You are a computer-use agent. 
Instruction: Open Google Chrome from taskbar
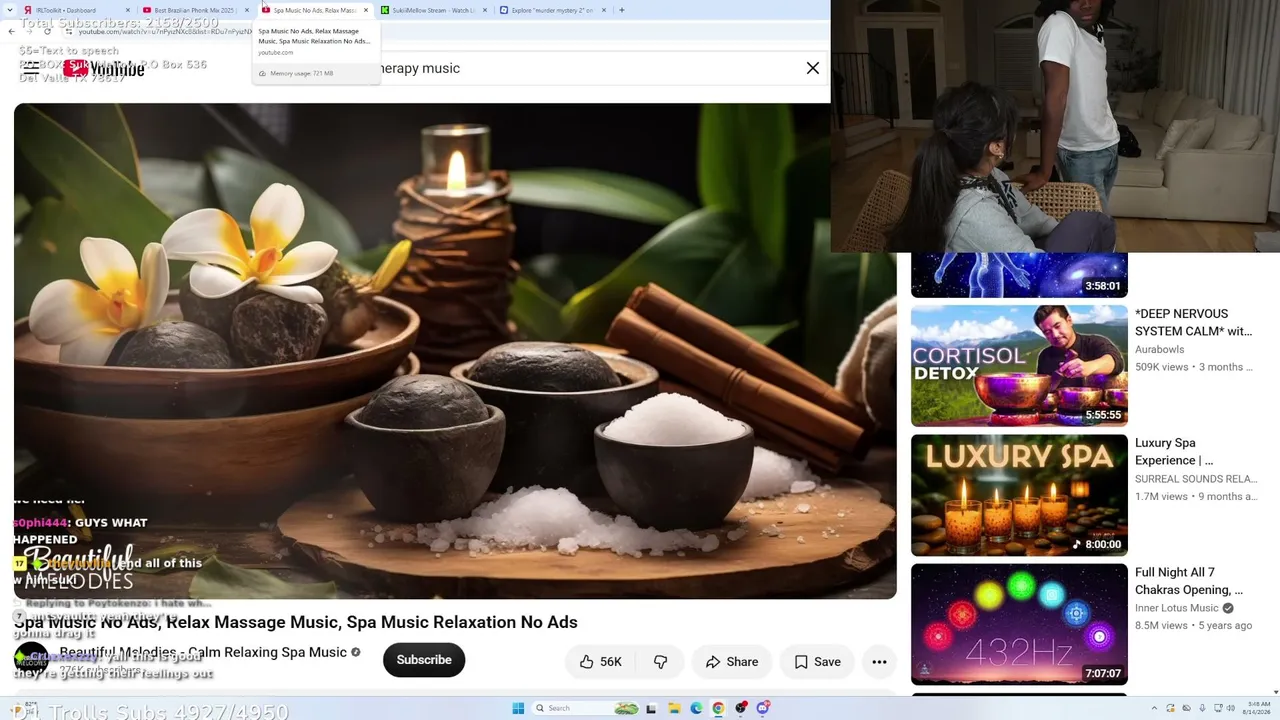[x=718, y=708]
